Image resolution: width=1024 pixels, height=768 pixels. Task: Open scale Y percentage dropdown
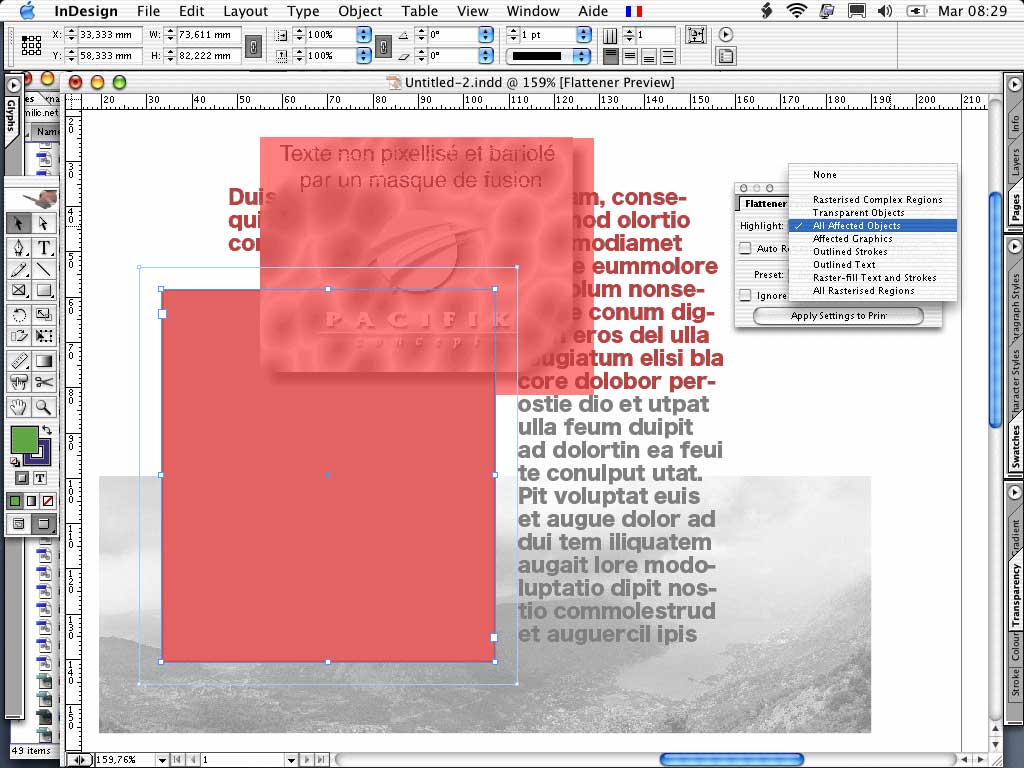pos(364,56)
